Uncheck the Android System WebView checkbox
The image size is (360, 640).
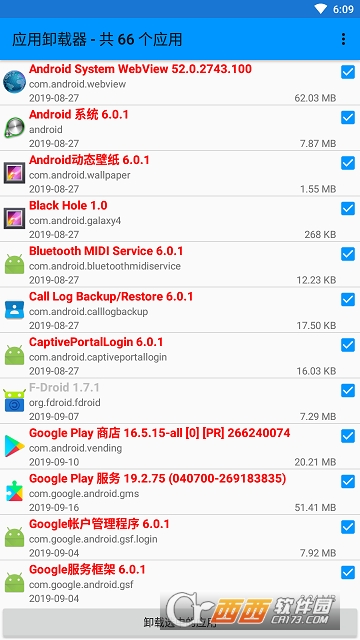348,72
